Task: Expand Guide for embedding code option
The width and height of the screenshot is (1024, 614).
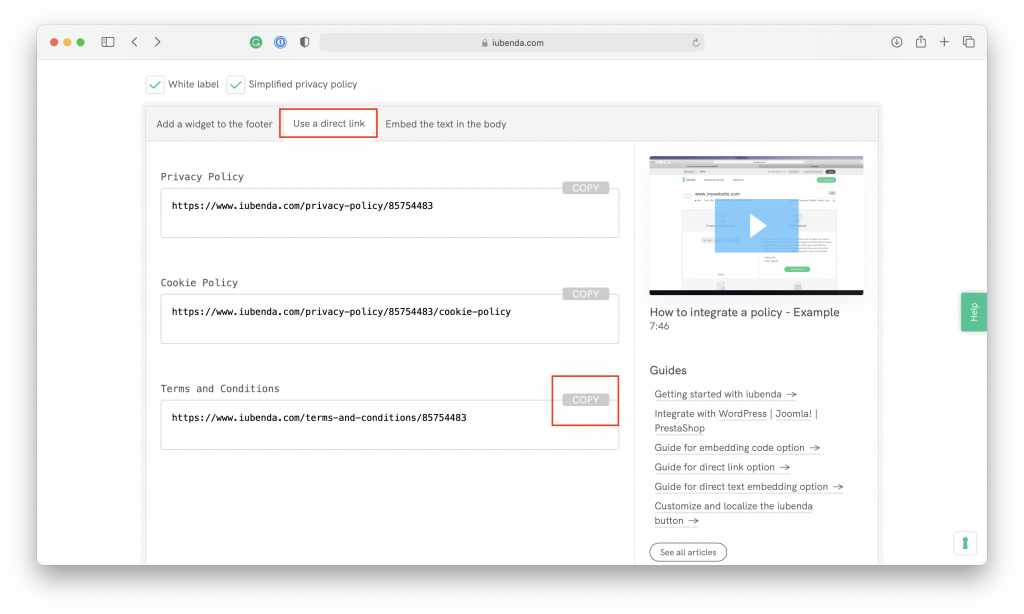Action: click(x=737, y=447)
